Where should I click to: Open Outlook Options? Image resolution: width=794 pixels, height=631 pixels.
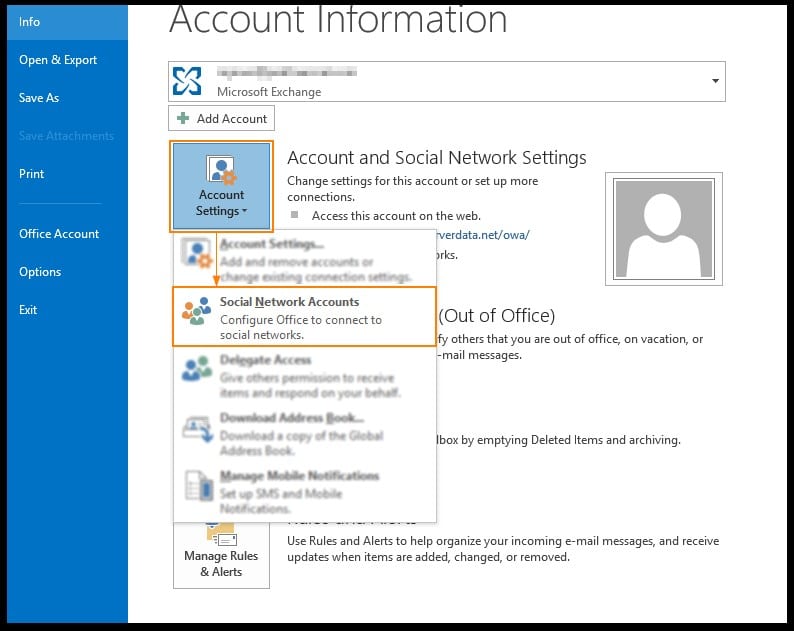40,272
